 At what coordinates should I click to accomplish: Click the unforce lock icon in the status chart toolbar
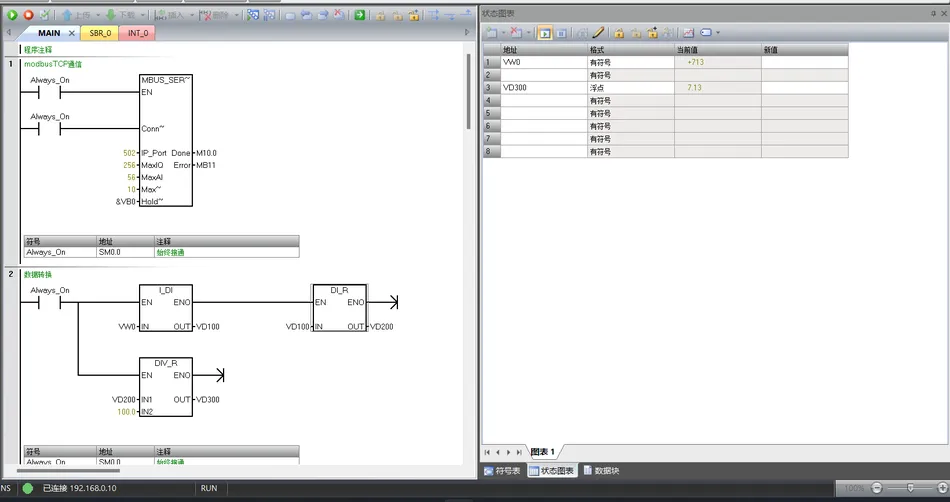[x=636, y=33]
